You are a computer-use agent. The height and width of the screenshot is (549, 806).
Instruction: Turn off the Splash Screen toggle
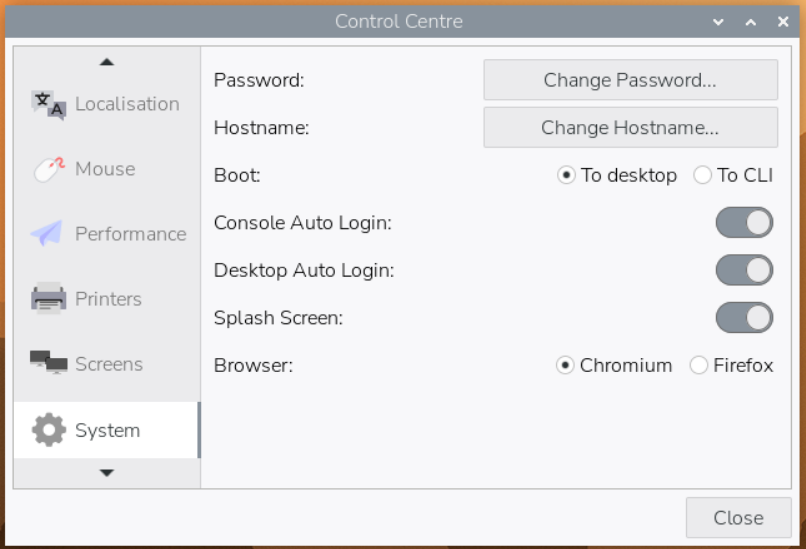tap(744, 318)
